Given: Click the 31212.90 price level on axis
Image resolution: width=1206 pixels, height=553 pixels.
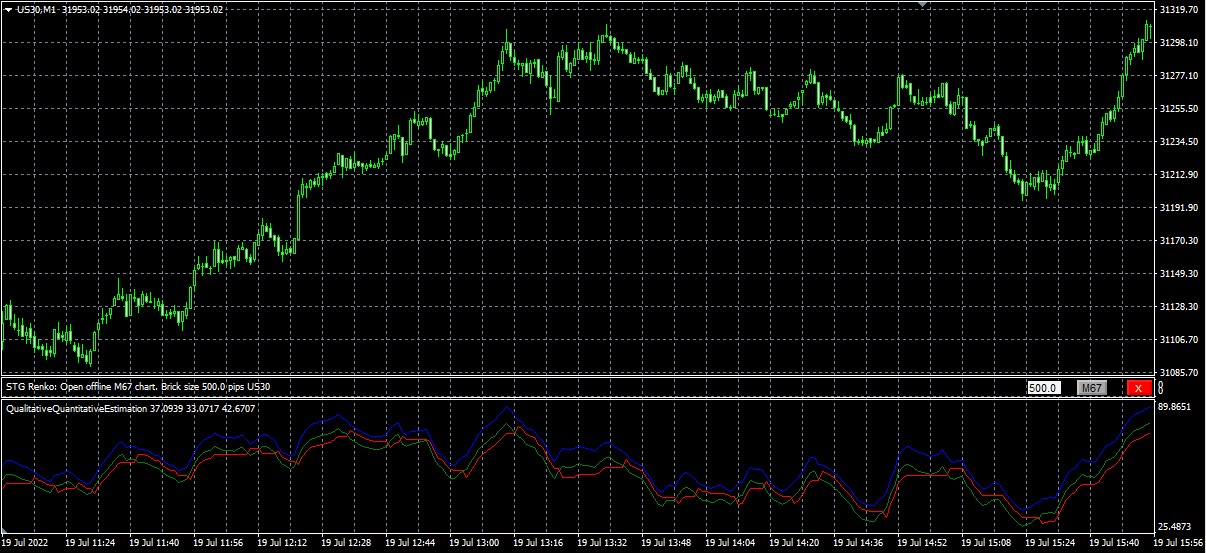Looking at the screenshot, I should pos(1180,175).
